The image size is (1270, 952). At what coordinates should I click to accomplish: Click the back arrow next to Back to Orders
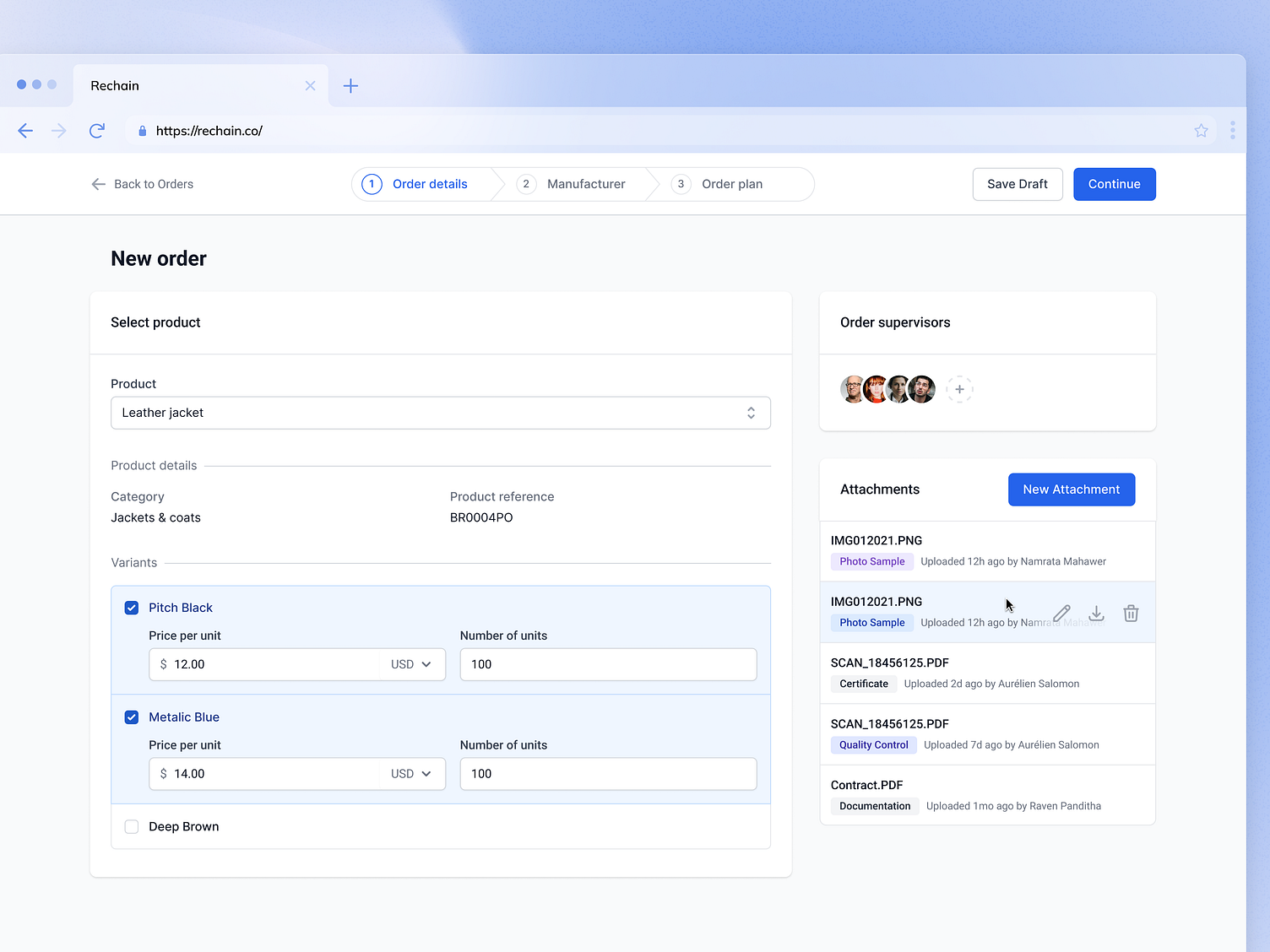coord(98,184)
